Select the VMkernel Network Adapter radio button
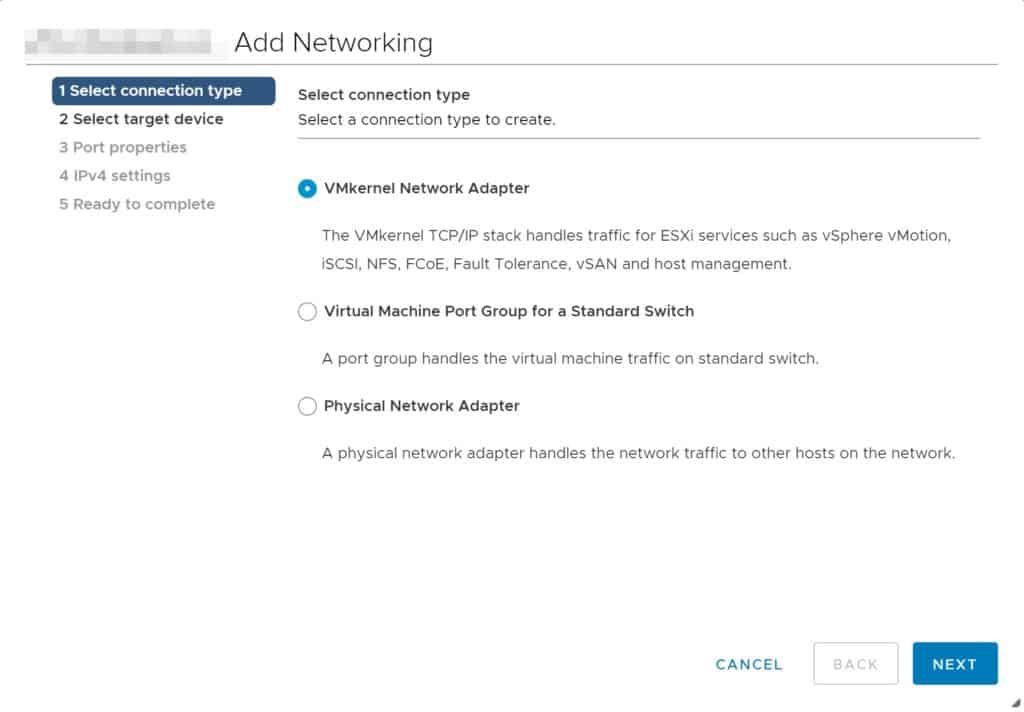The height and width of the screenshot is (712, 1024). click(x=307, y=188)
